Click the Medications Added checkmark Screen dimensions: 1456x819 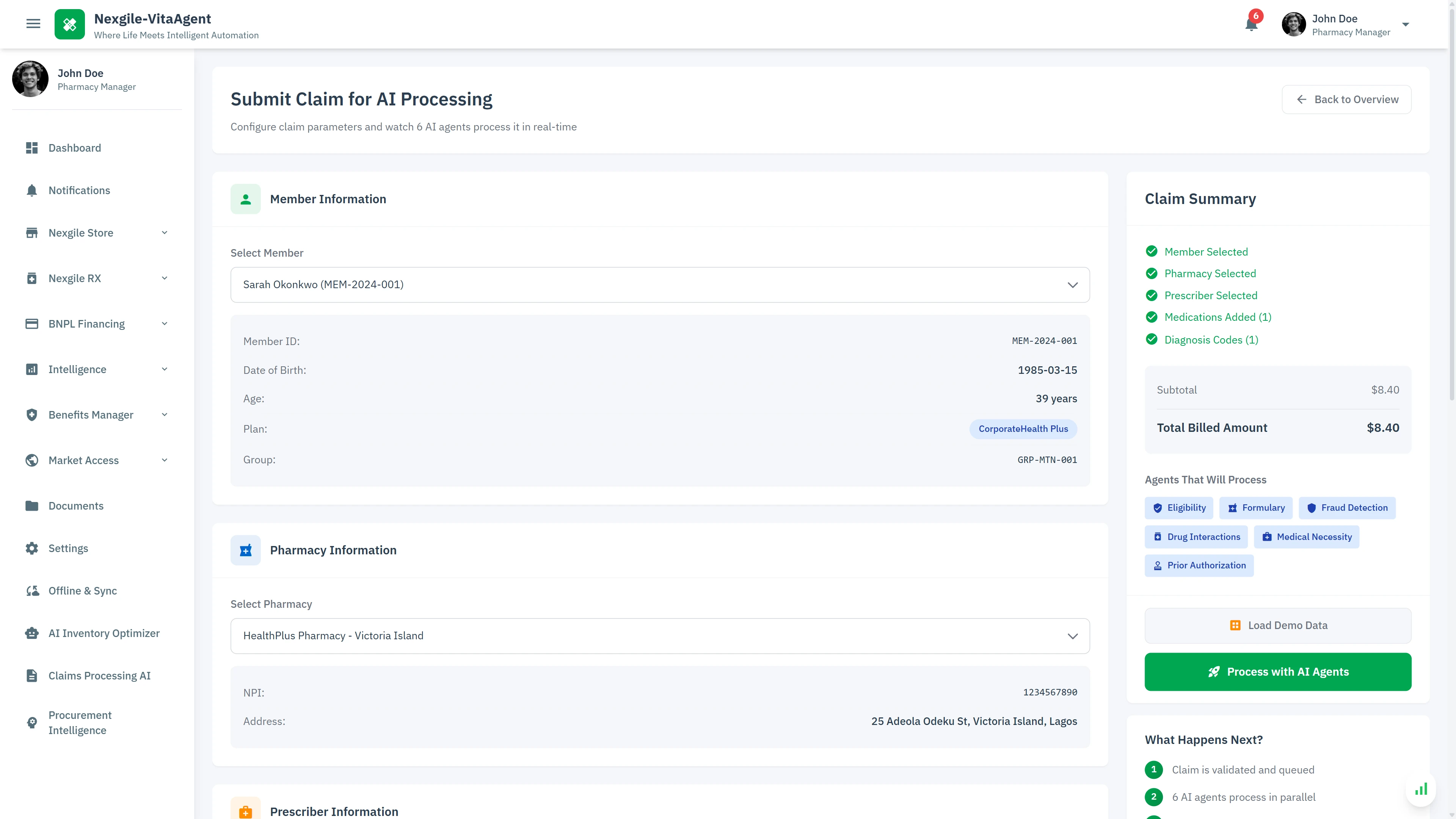(1153, 317)
